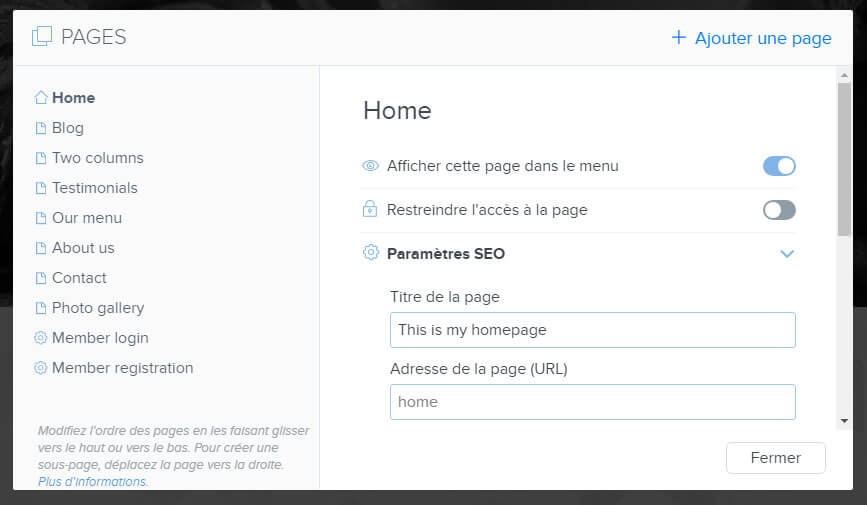The height and width of the screenshot is (505, 867).
Task: Click the Fermer button
Action: click(775, 457)
